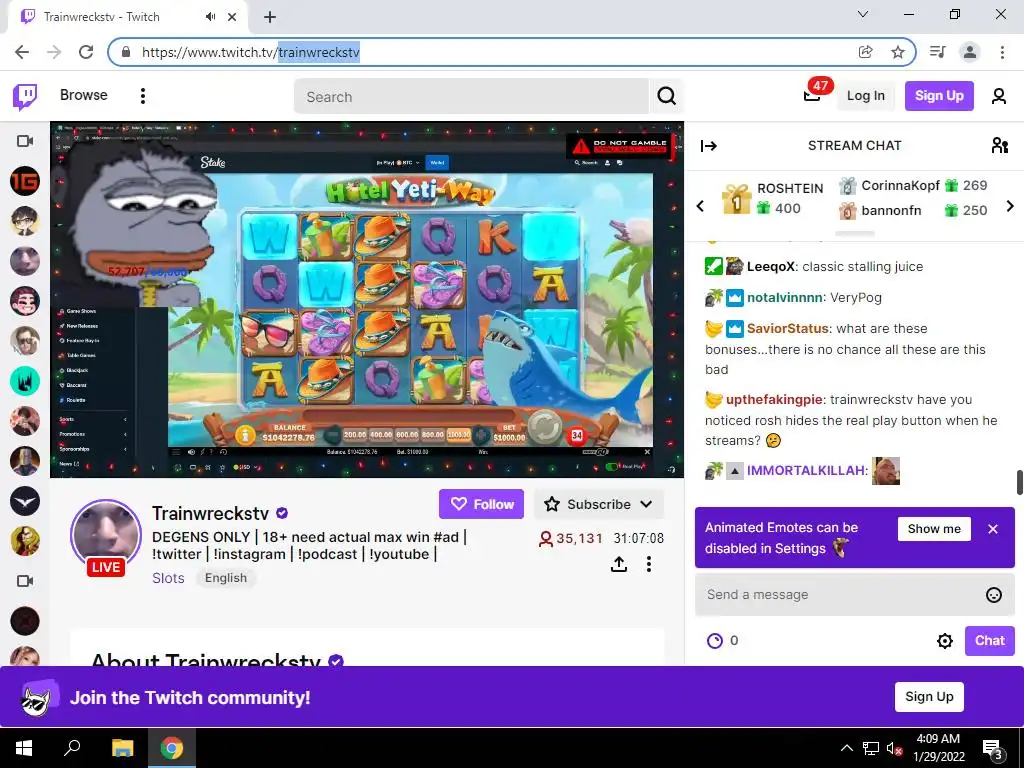Click the top Sign Up button

(938, 96)
